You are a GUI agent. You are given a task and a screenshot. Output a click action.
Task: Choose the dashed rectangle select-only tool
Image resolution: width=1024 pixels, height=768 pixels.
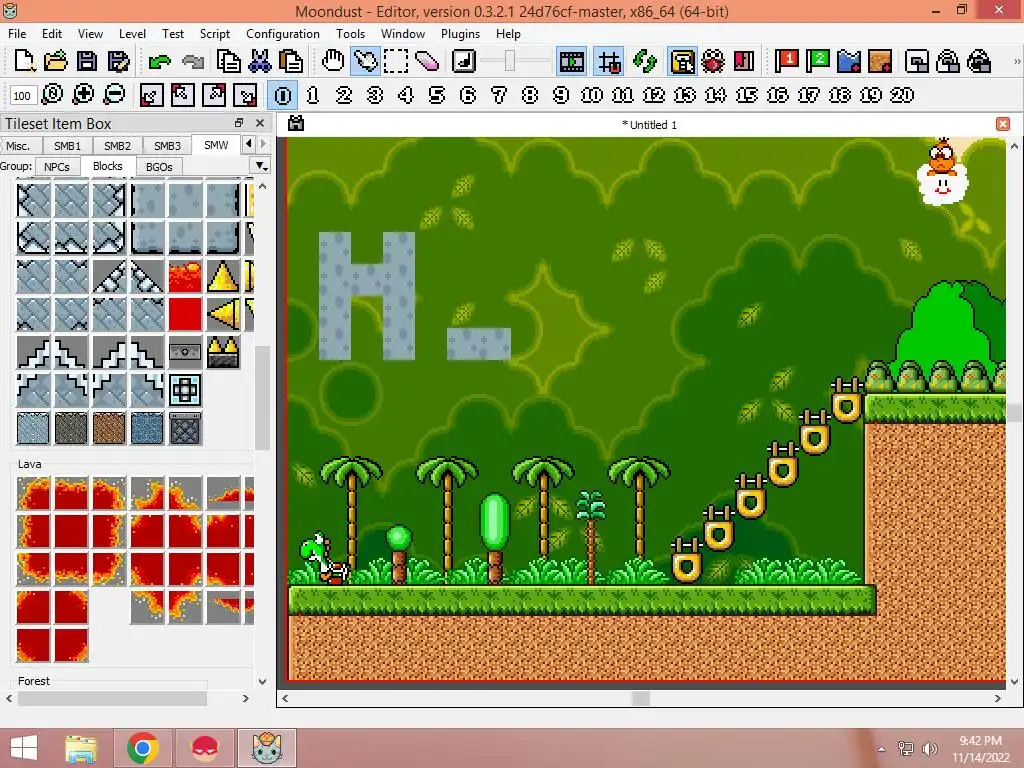pyautogui.click(x=396, y=61)
